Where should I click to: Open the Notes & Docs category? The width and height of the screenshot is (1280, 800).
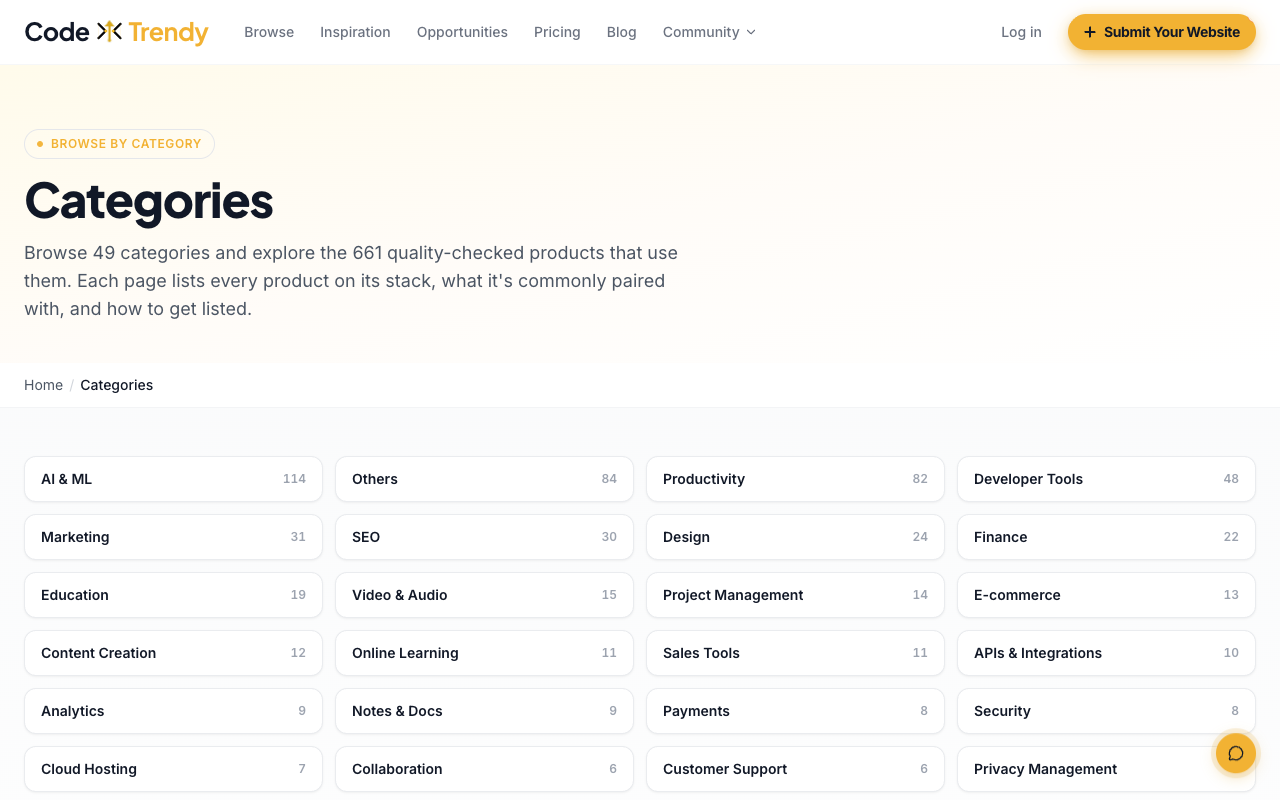tap(484, 711)
